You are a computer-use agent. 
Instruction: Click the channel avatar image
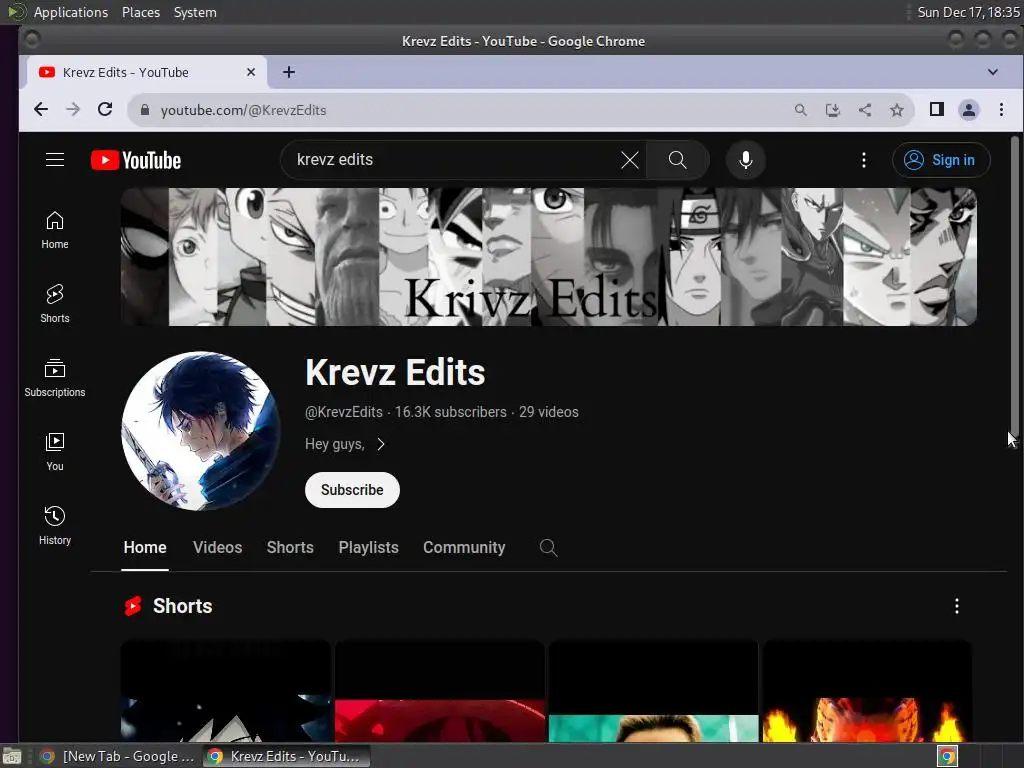pyautogui.click(x=200, y=431)
